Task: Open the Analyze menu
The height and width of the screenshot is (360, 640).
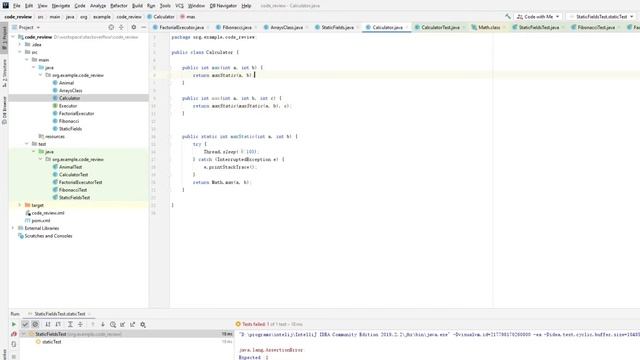Action: click(98, 6)
